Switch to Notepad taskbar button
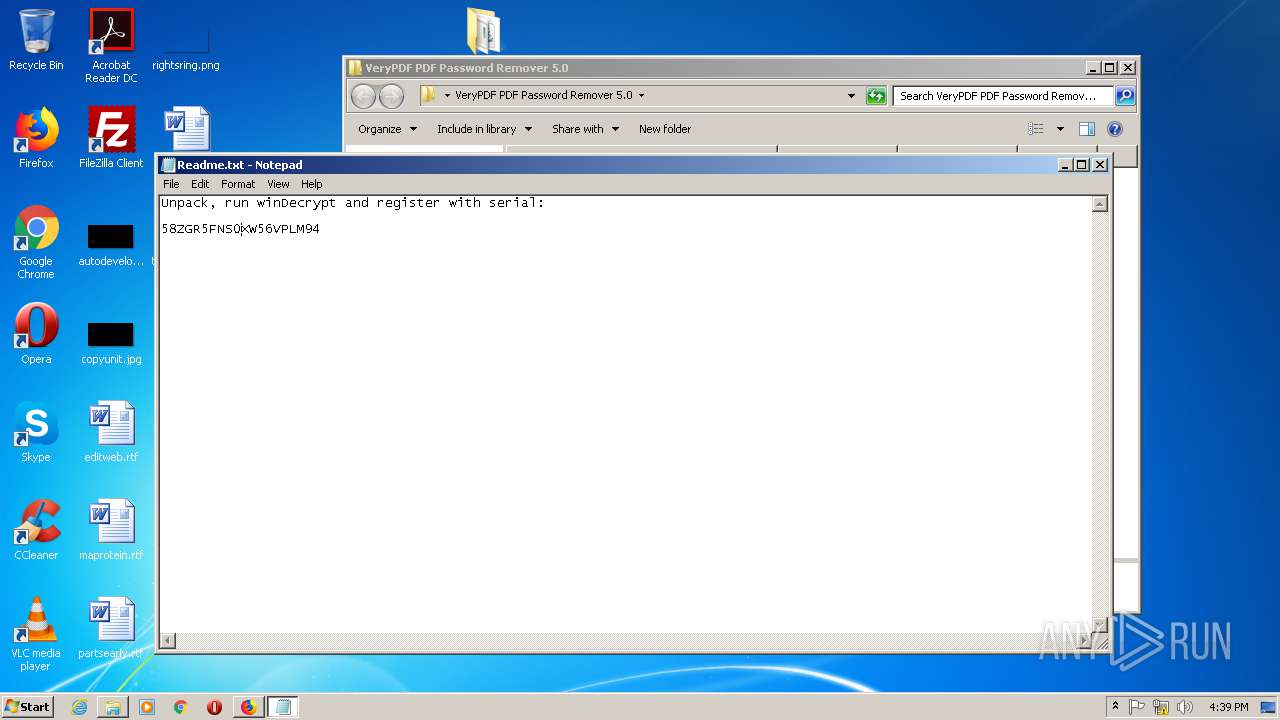This screenshot has height=720, width=1280. [283, 707]
